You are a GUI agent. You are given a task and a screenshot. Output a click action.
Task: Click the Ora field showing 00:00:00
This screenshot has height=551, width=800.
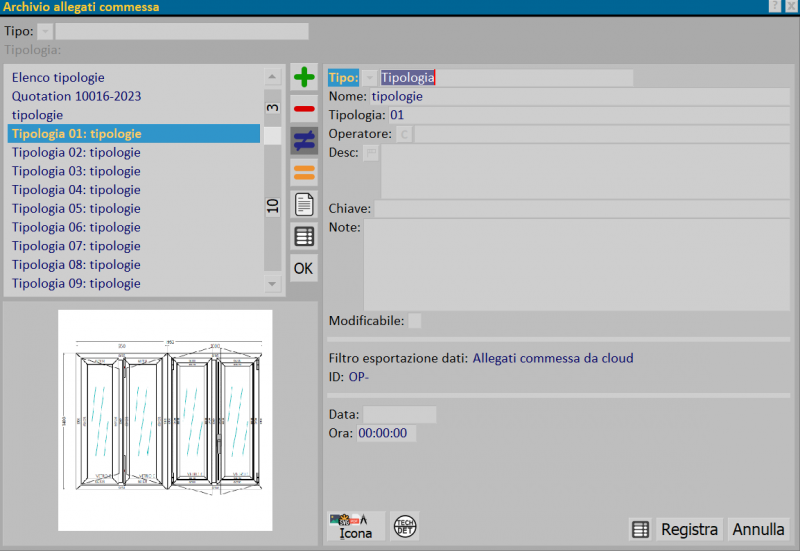(x=386, y=434)
